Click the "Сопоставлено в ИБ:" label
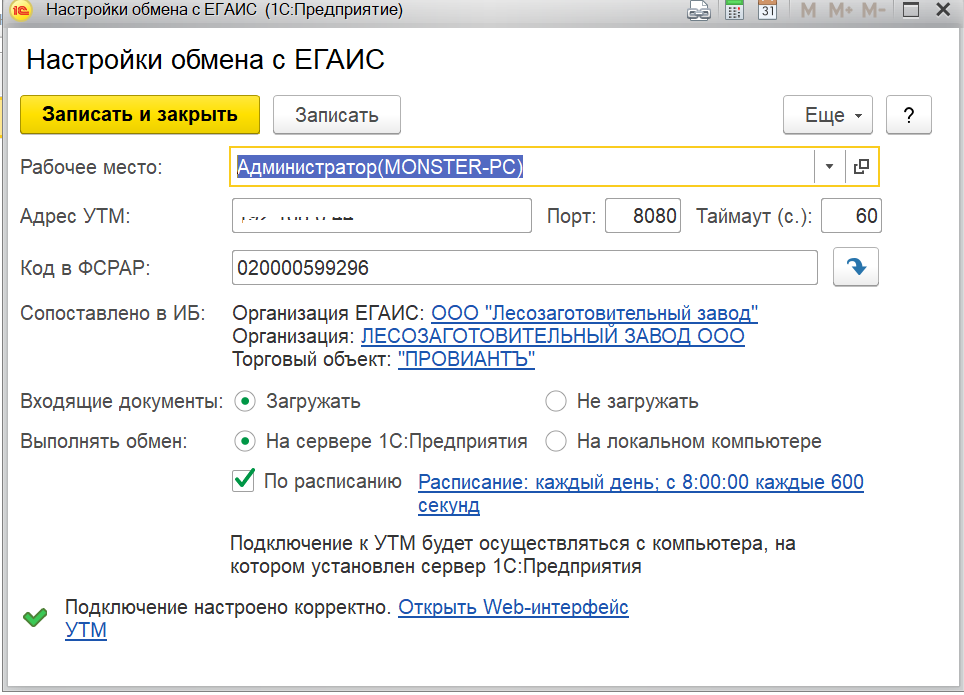964x695 pixels. pyautogui.click(x=113, y=313)
